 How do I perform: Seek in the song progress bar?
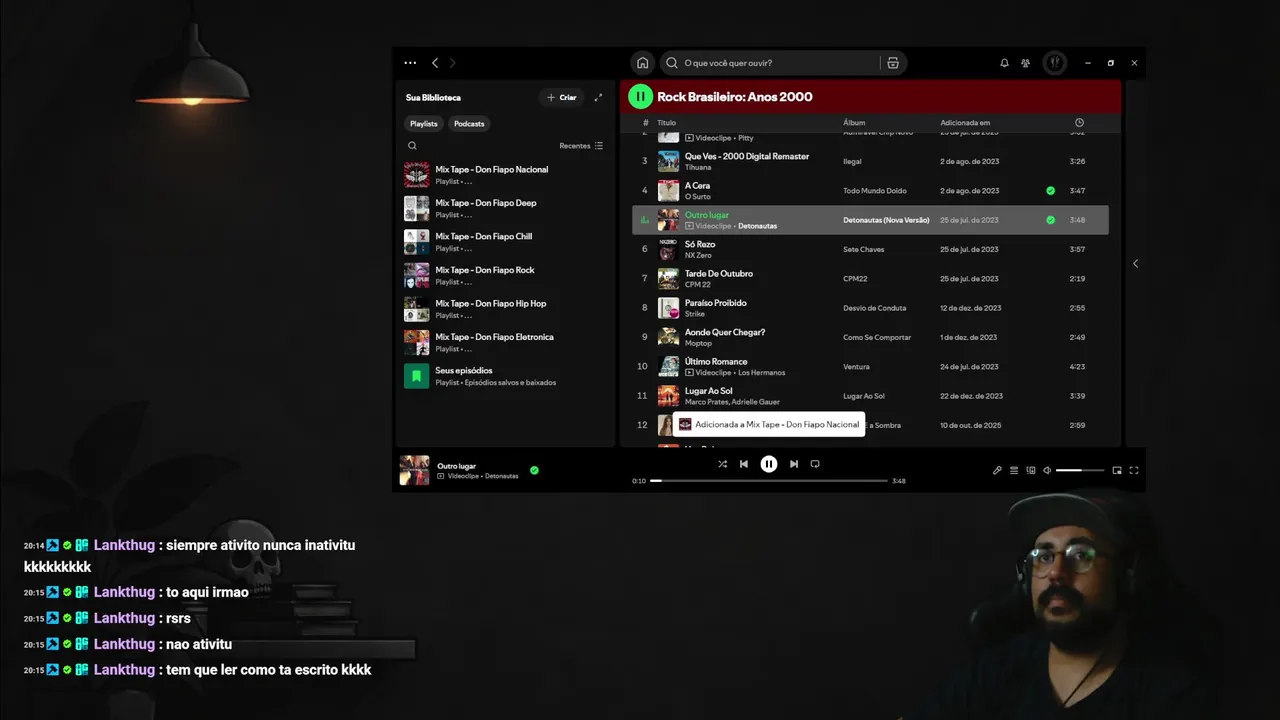[769, 481]
